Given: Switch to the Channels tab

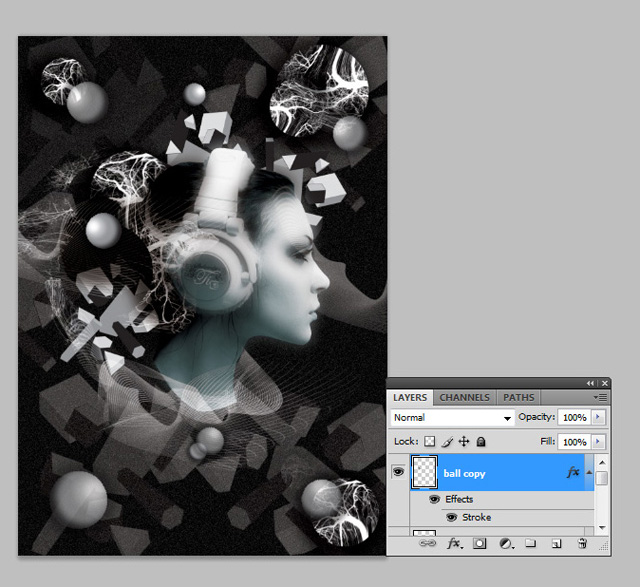Looking at the screenshot, I should pyautogui.click(x=465, y=397).
